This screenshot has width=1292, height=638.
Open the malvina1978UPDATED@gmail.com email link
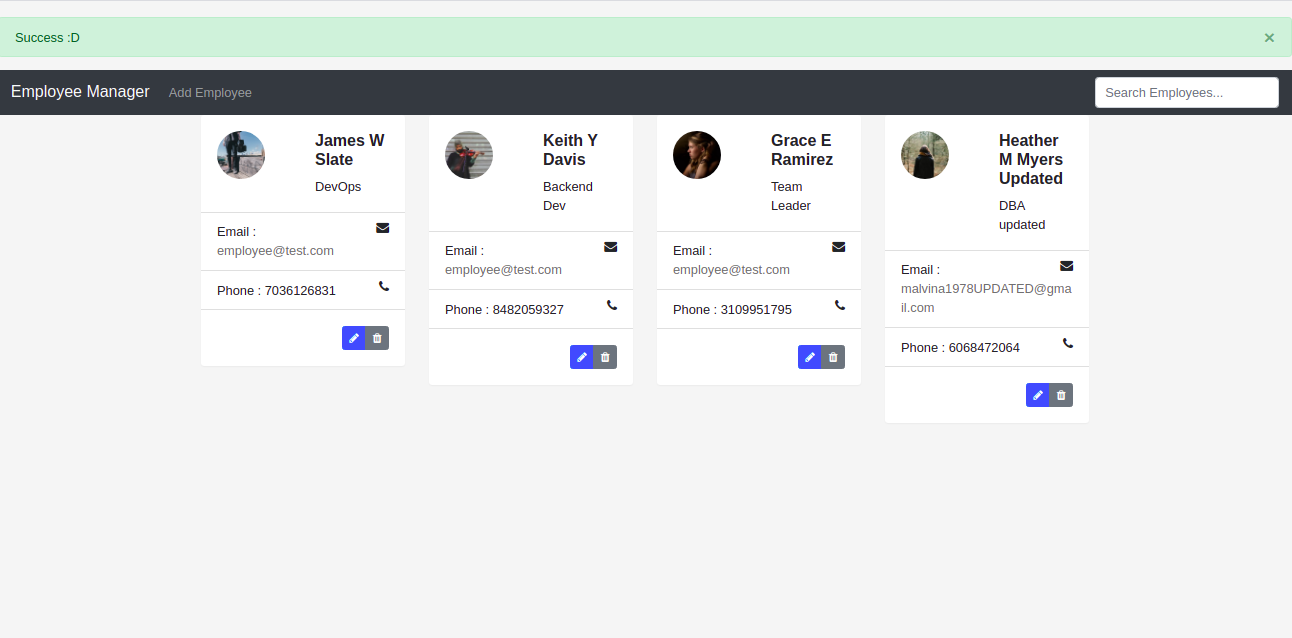click(x=986, y=298)
